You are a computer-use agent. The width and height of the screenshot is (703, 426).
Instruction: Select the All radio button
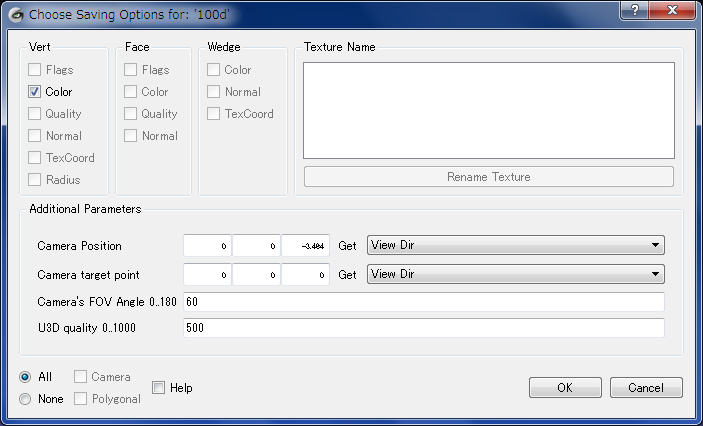click(x=25, y=377)
